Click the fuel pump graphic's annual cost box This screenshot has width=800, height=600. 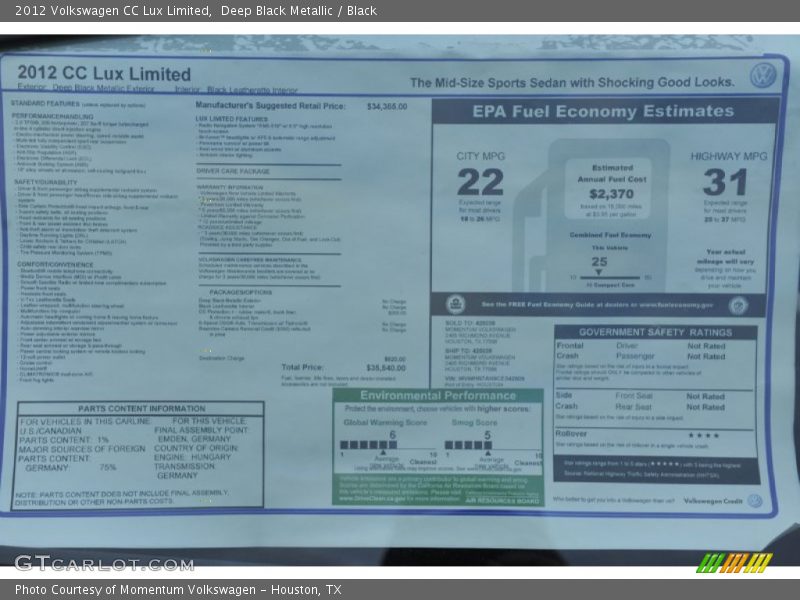click(x=608, y=189)
